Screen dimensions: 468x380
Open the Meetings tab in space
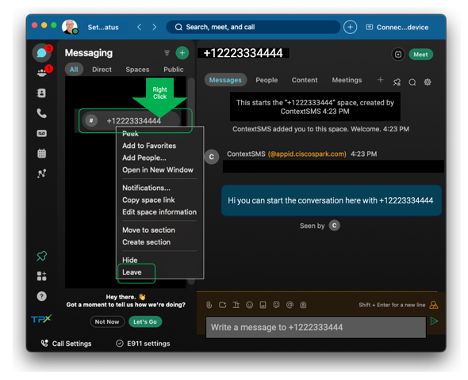click(347, 80)
